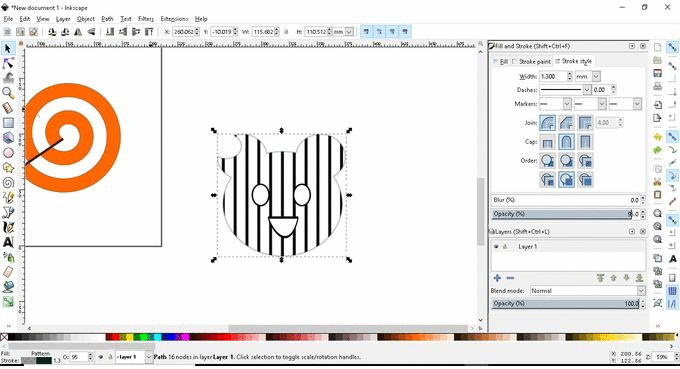The width and height of the screenshot is (680, 369).
Task: Select the Calligraphy tool
Action: 8,227
